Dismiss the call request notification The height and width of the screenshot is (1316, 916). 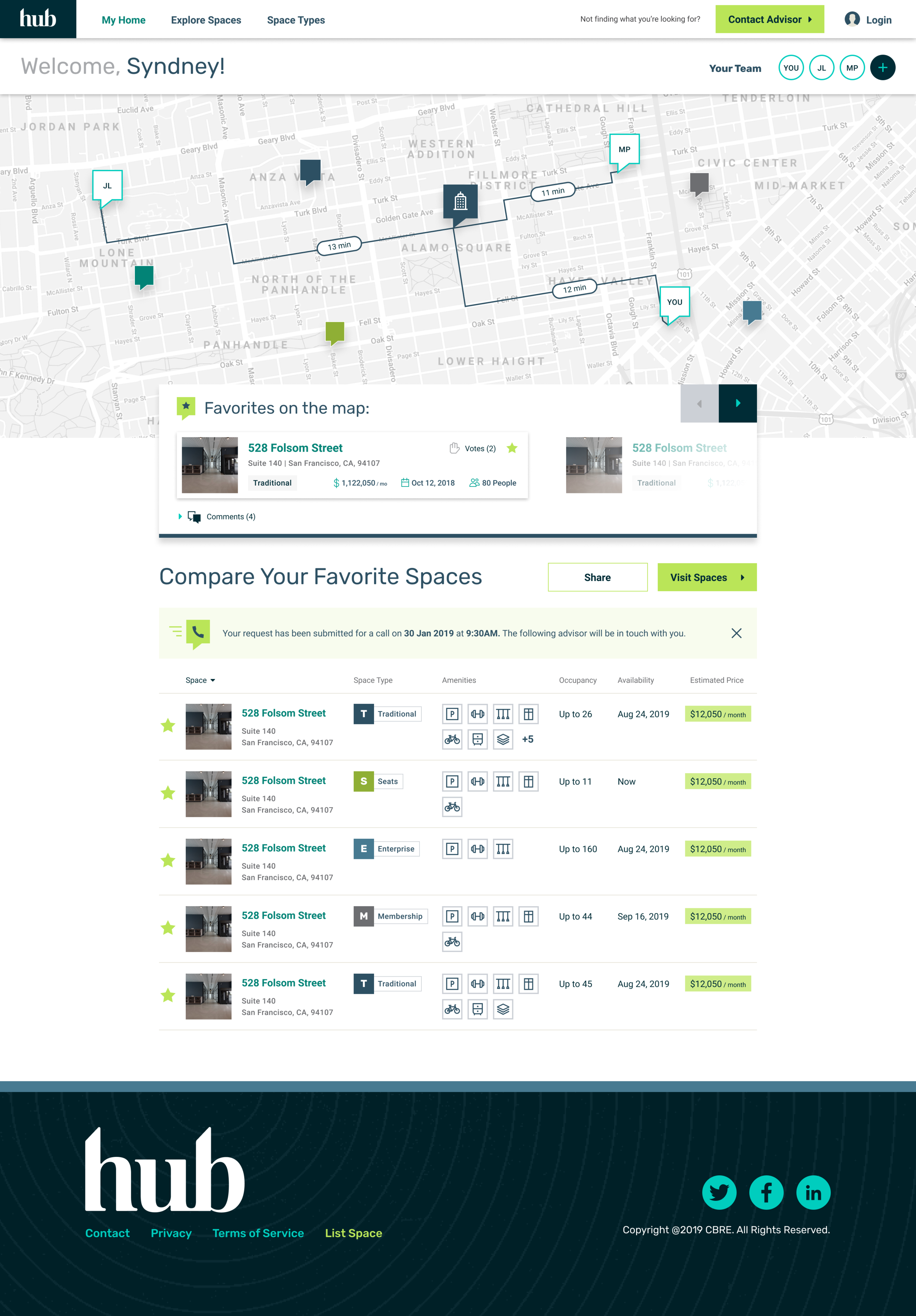pyautogui.click(x=736, y=633)
